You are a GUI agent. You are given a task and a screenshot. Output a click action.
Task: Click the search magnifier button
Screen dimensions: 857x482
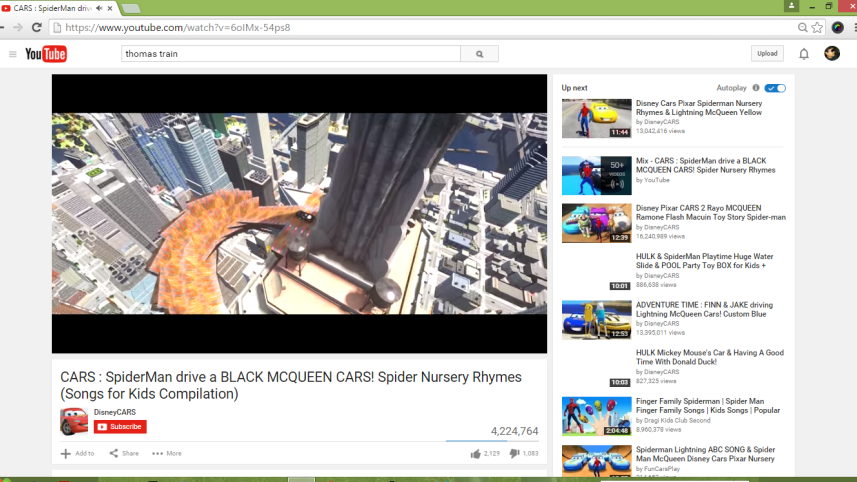click(479, 54)
